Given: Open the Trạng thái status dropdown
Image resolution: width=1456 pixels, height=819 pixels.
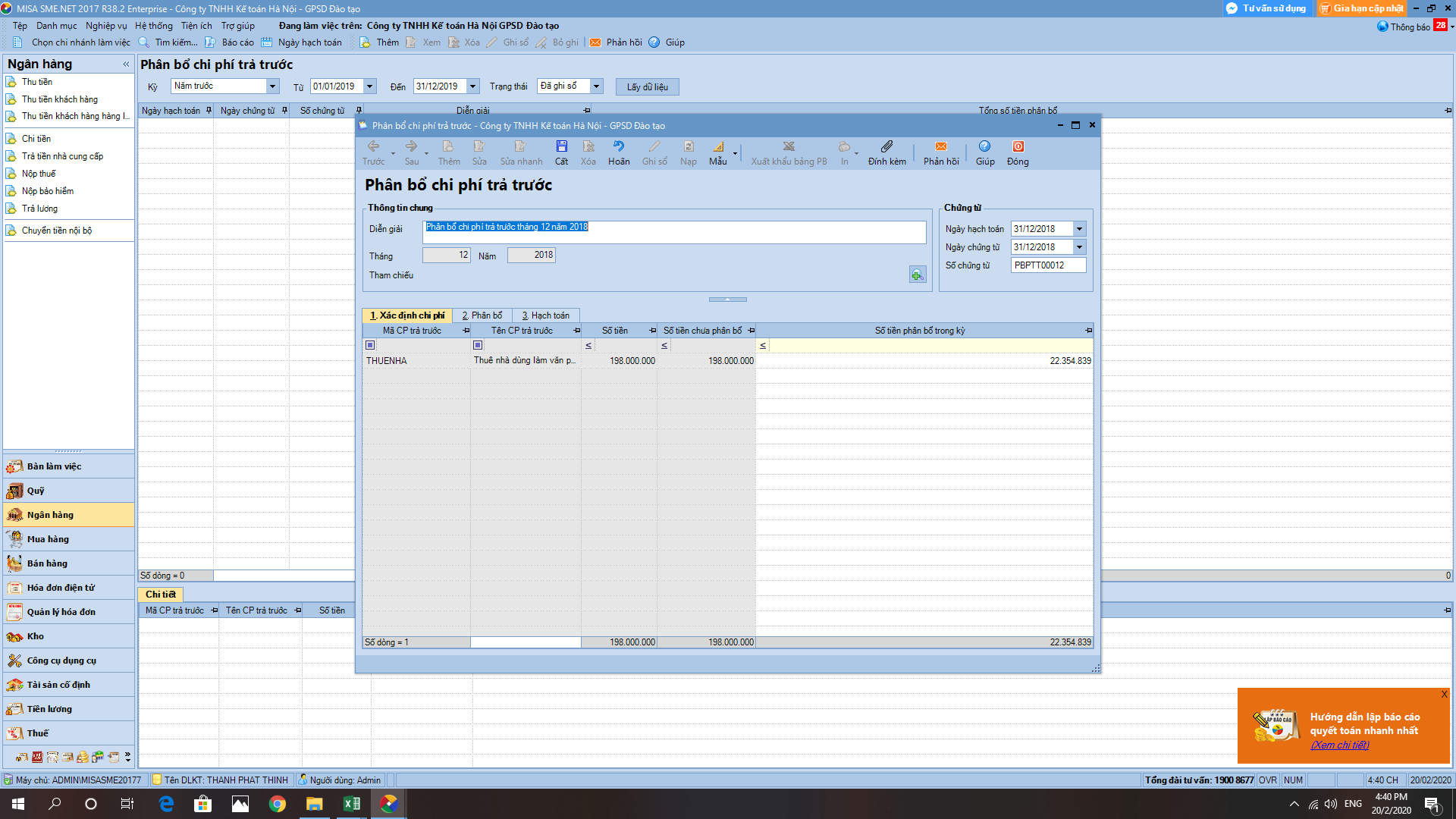Looking at the screenshot, I should (x=596, y=86).
